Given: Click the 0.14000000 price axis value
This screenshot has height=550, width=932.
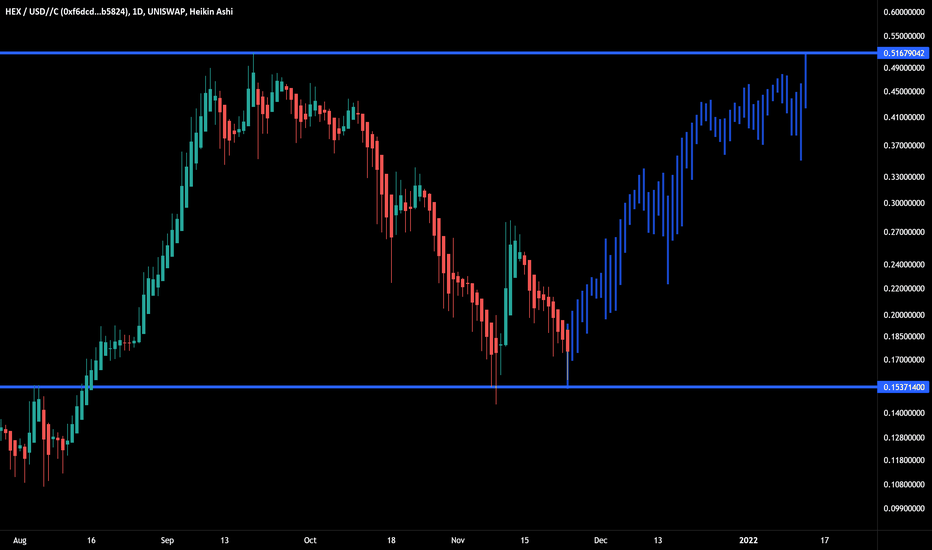Looking at the screenshot, I should (x=904, y=413).
